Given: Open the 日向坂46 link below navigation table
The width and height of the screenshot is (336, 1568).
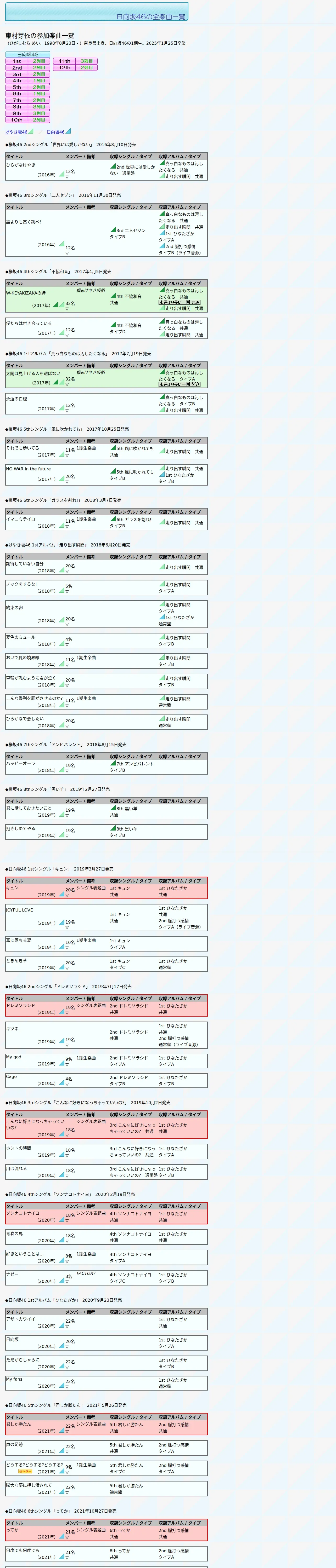Looking at the screenshot, I should coord(55,131).
